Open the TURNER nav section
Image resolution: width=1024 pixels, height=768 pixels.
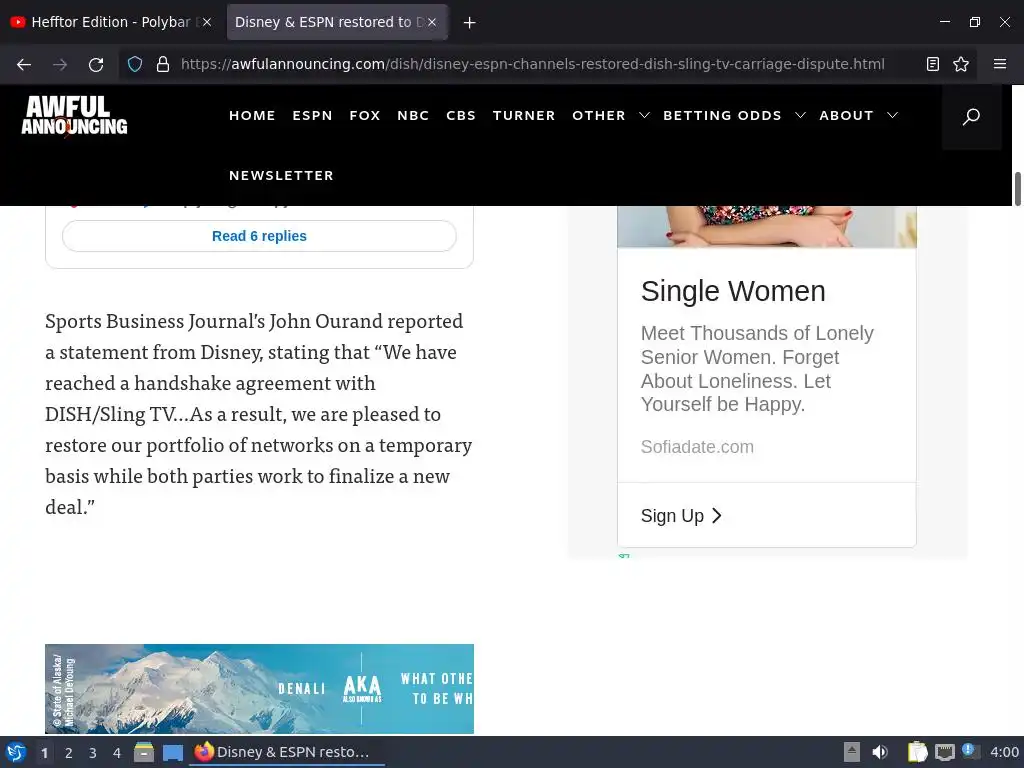[524, 116]
